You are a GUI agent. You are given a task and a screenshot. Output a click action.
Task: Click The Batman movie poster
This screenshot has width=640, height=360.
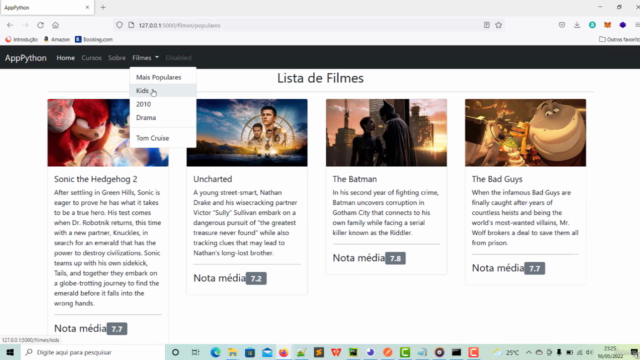point(386,133)
